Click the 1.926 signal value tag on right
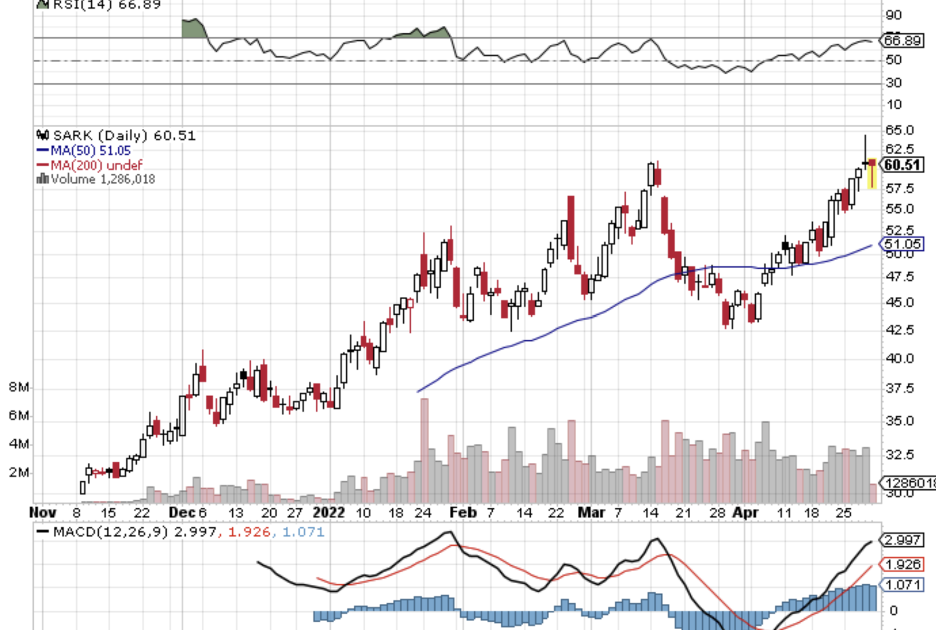Image resolution: width=936 pixels, height=630 pixels. pyautogui.click(x=902, y=564)
